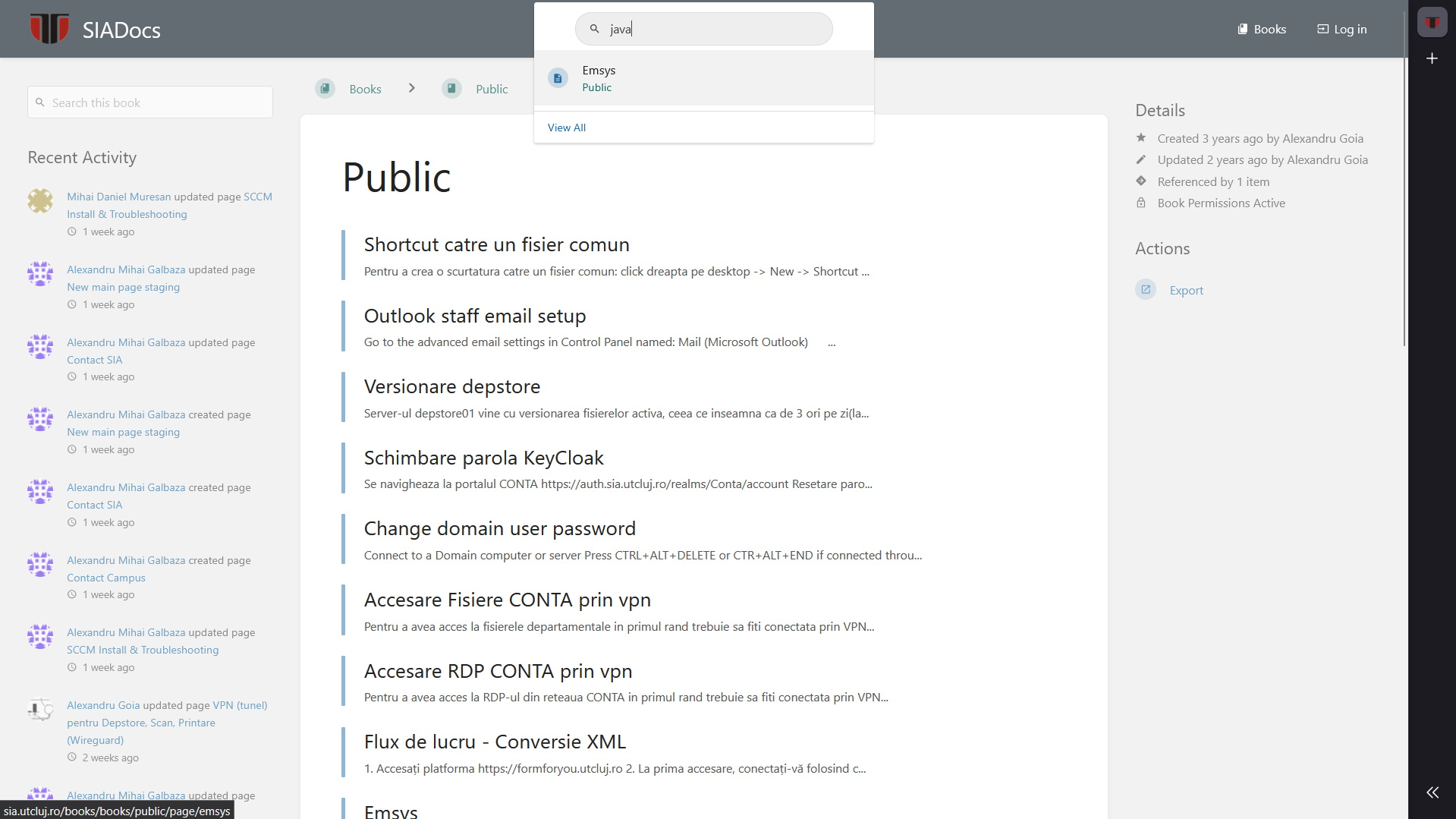This screenshot has width=1456, height=819.
Task: Click the Search this book field
Action: (x=150, y=102)
